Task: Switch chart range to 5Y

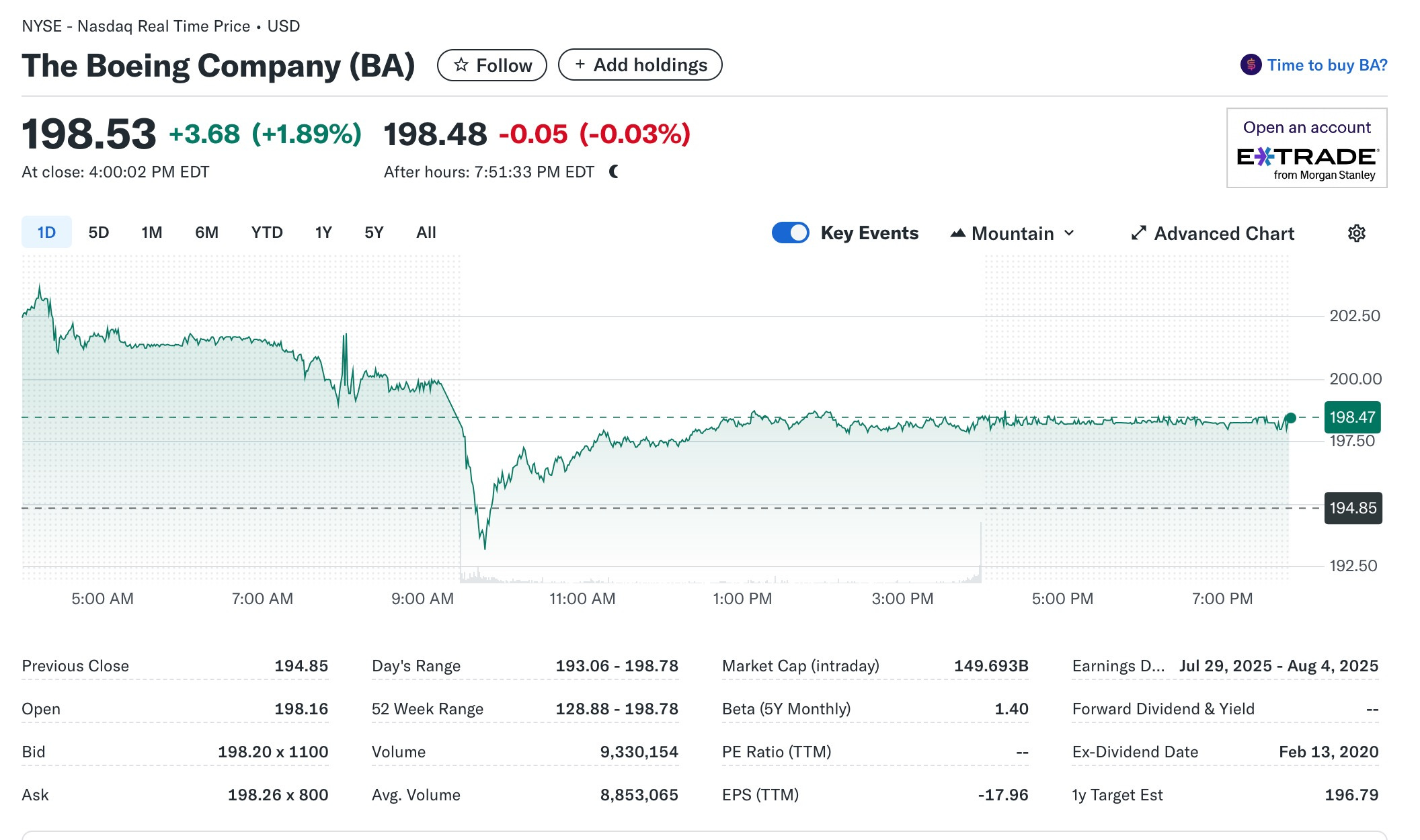Action: coord(374,233)
